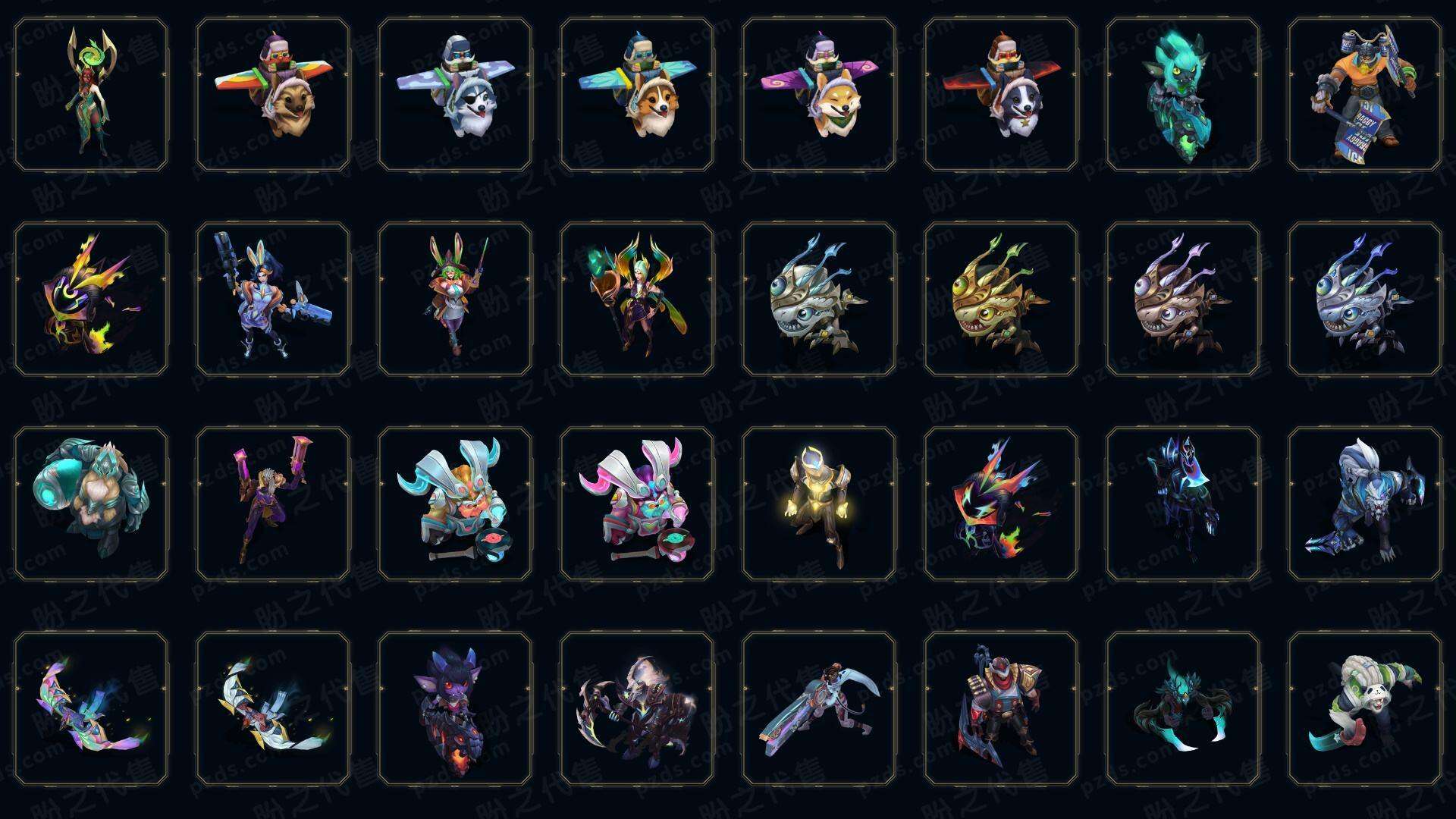
Task: Select the green-haired bunny girl thumbnail
Action: [455, 299]
